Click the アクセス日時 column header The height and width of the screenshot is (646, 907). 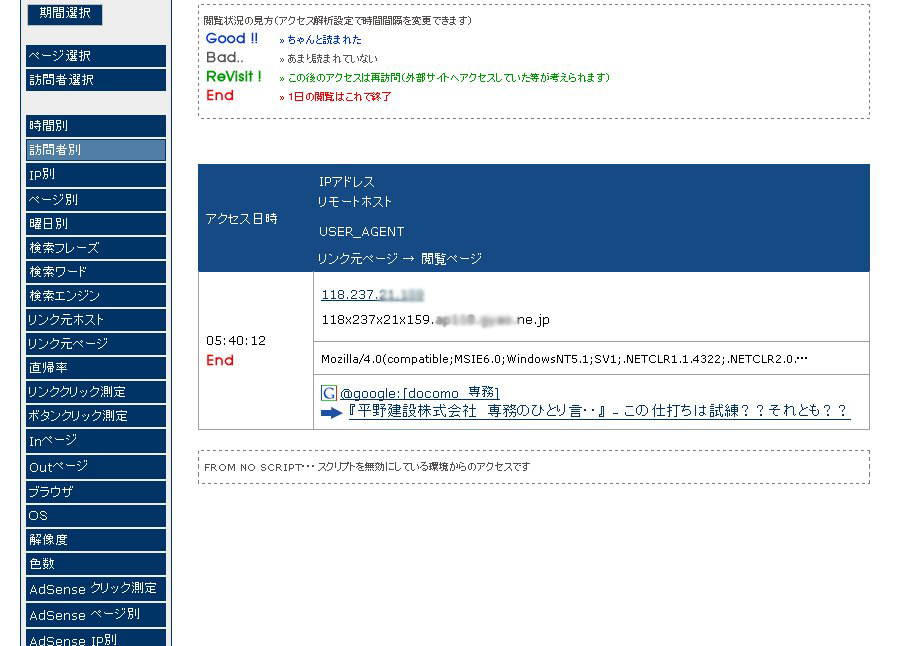coord(241,219)
